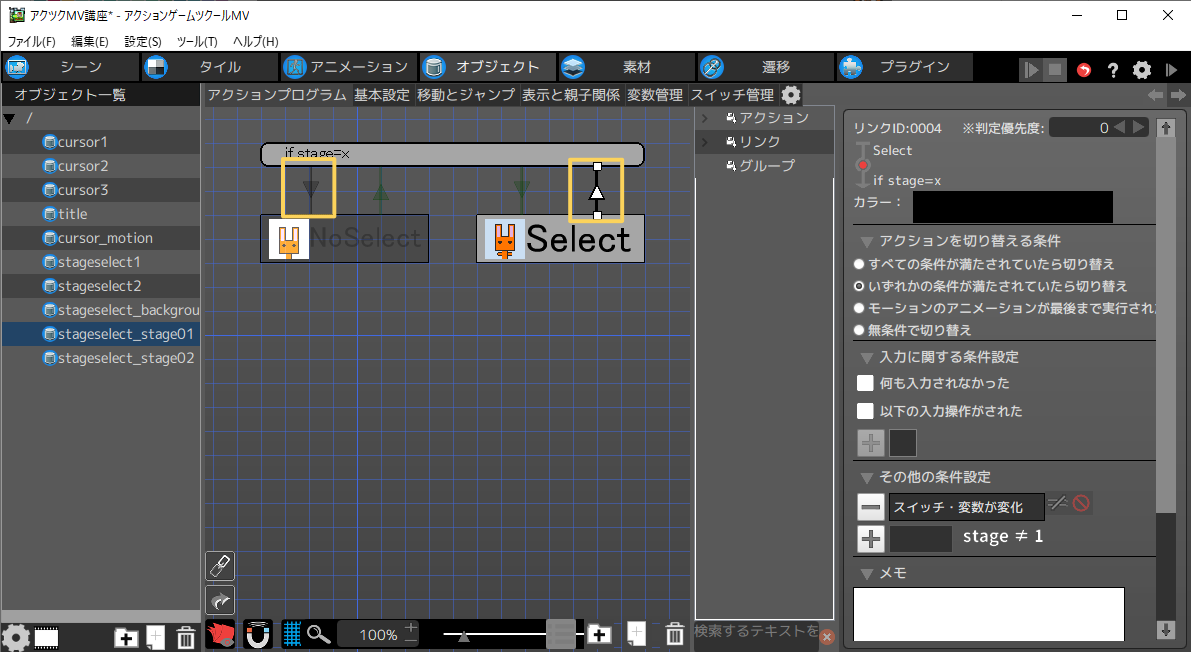Delete object using left panel trash icon
This screenshot has height=652, width=1191.
click(x=186, y=637)
